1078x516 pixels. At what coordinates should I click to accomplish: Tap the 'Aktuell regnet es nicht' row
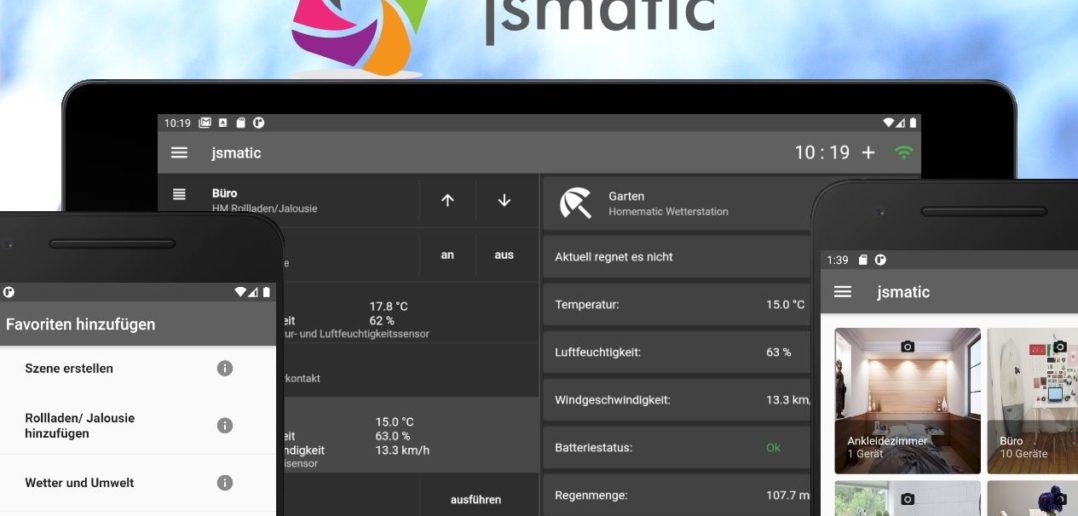tap(676, 257)
